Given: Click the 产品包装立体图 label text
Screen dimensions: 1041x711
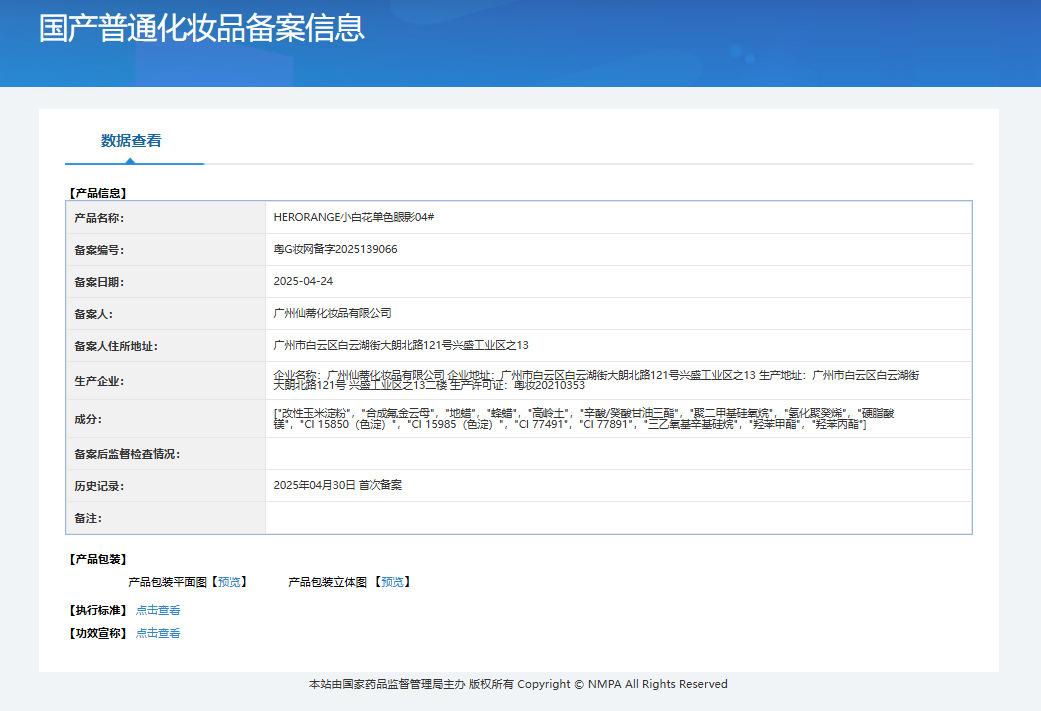Looking at the screenshot, I should (327, 582).
